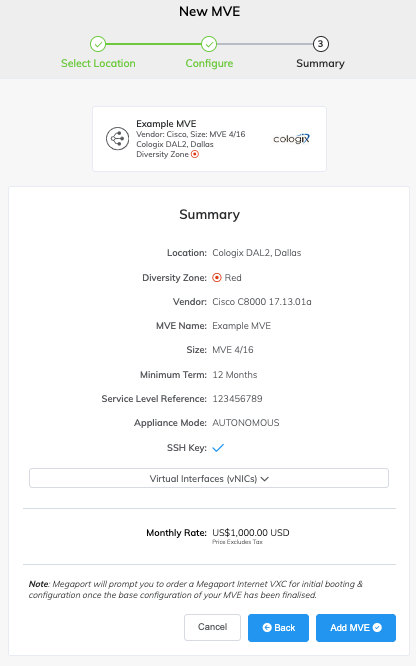Open the Summary step label

[x=320, y=63]
